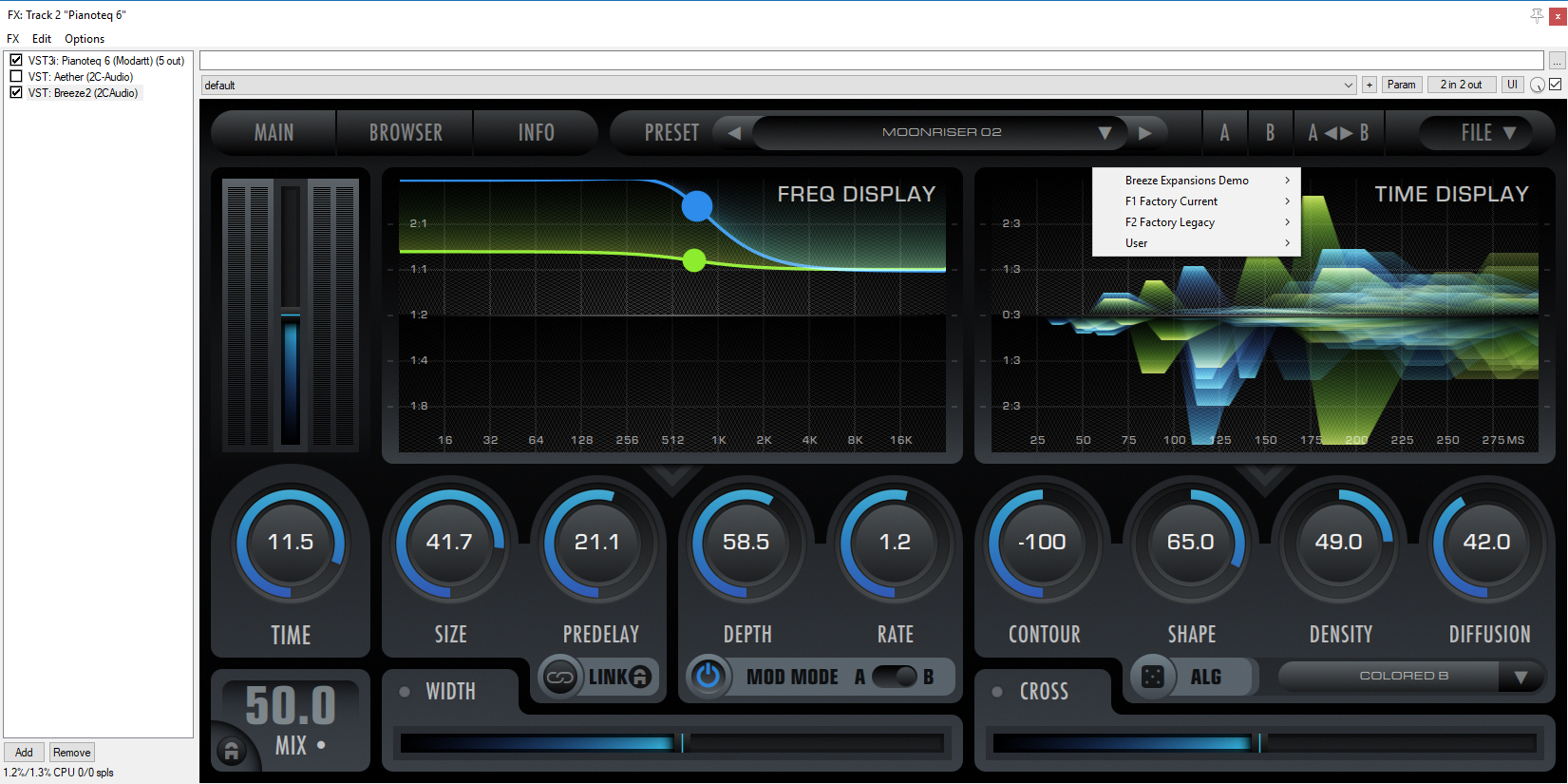Click the ALG randomize dice icon
The width and height of the screenshot is (1568, 784).
(1153, 677)
